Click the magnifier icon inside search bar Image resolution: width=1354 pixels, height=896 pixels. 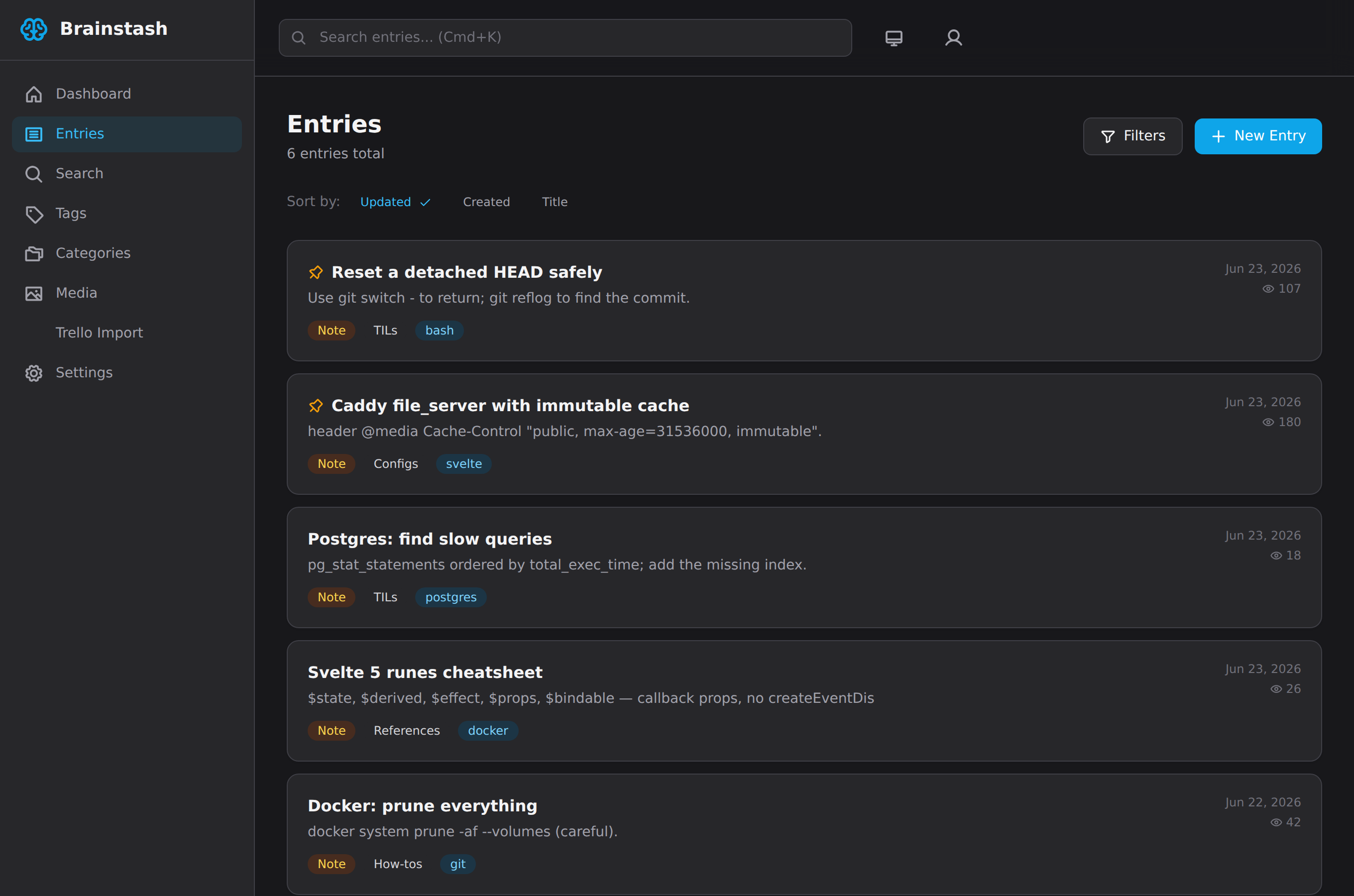[x=298, y=38]
